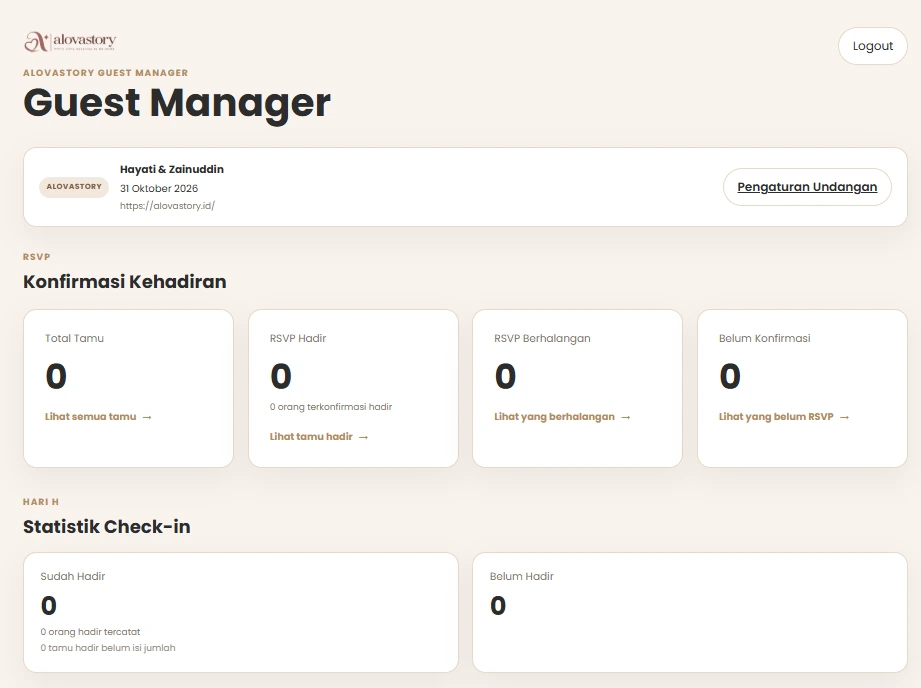
Task: Click '0 tamu hadir belum isi jumlah'
Action: 108,648
